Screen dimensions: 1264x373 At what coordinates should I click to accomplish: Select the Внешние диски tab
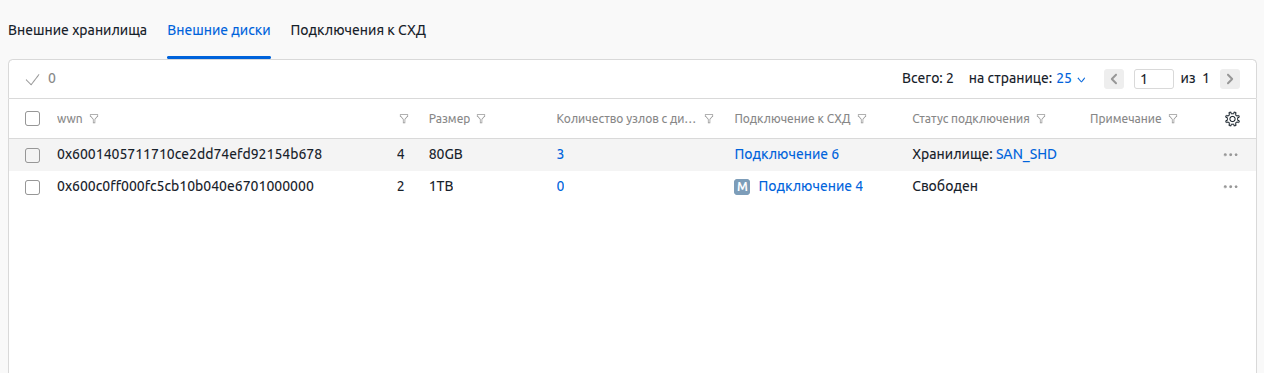(219, 30)
